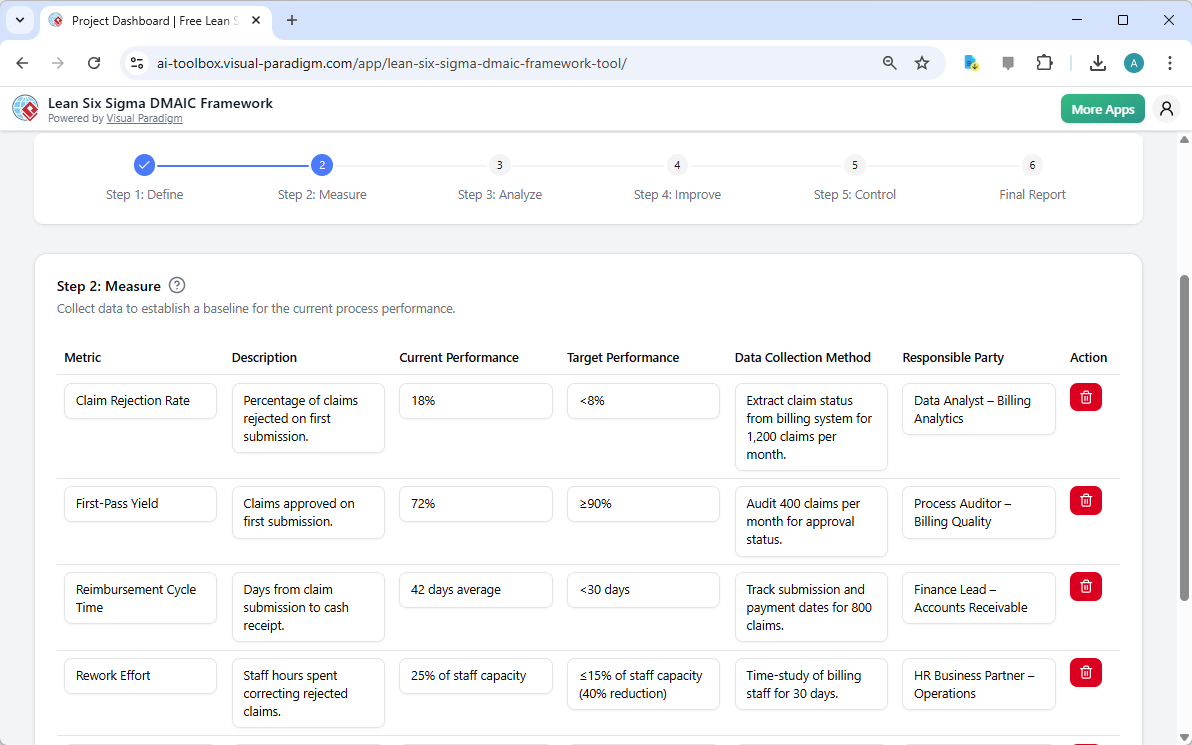Open the Final Report step

1032,165
